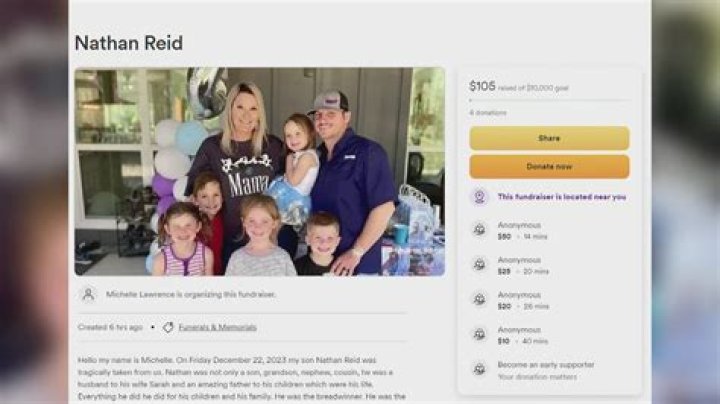Screen dimensions: 720x404
Task: Click the donor icon beside the $10 donation
Action: [479, 334]
